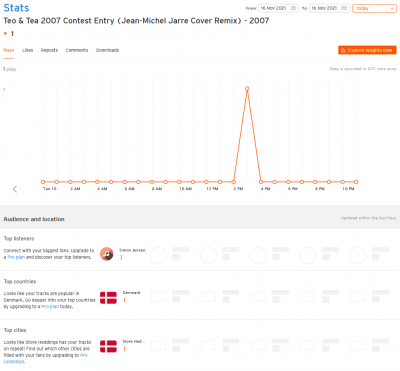
Task: Follow the Pro plan link under Top listeners
Action: [x=16, y=257]
